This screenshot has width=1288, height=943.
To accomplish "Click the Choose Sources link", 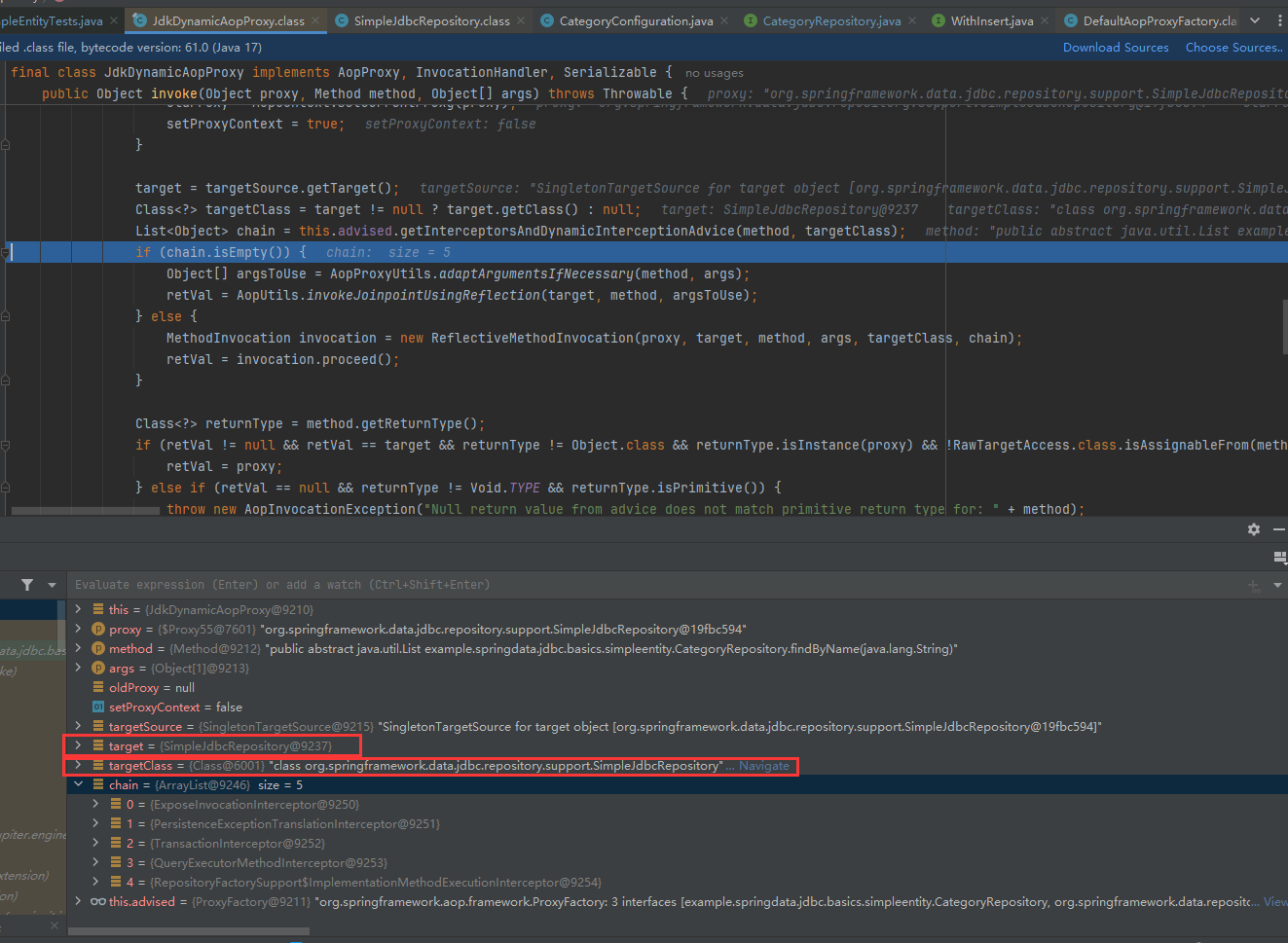I will click(1233, 48).
